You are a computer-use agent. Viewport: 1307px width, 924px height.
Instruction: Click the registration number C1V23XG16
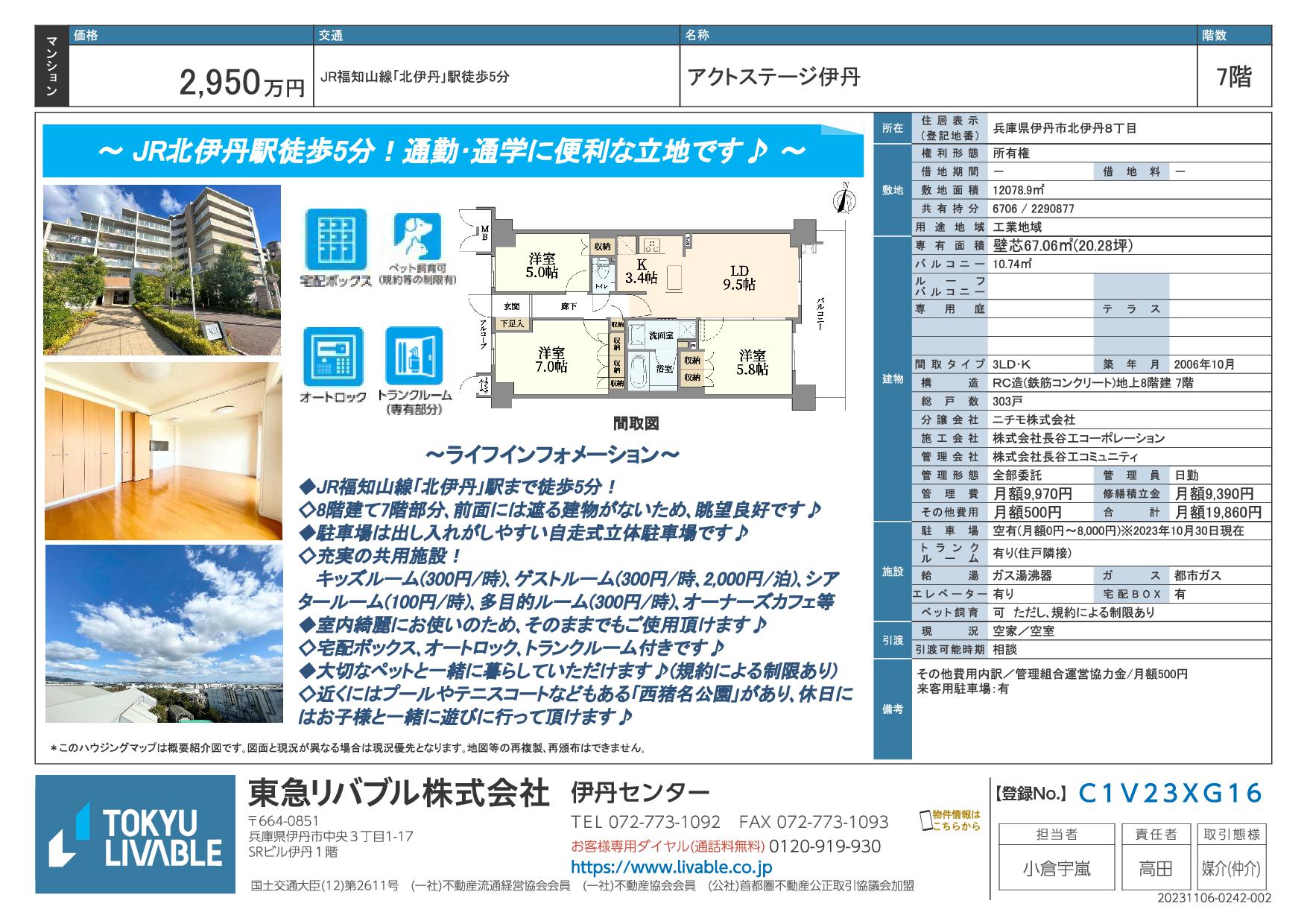pyautogui.click(x=1171, y=794)
